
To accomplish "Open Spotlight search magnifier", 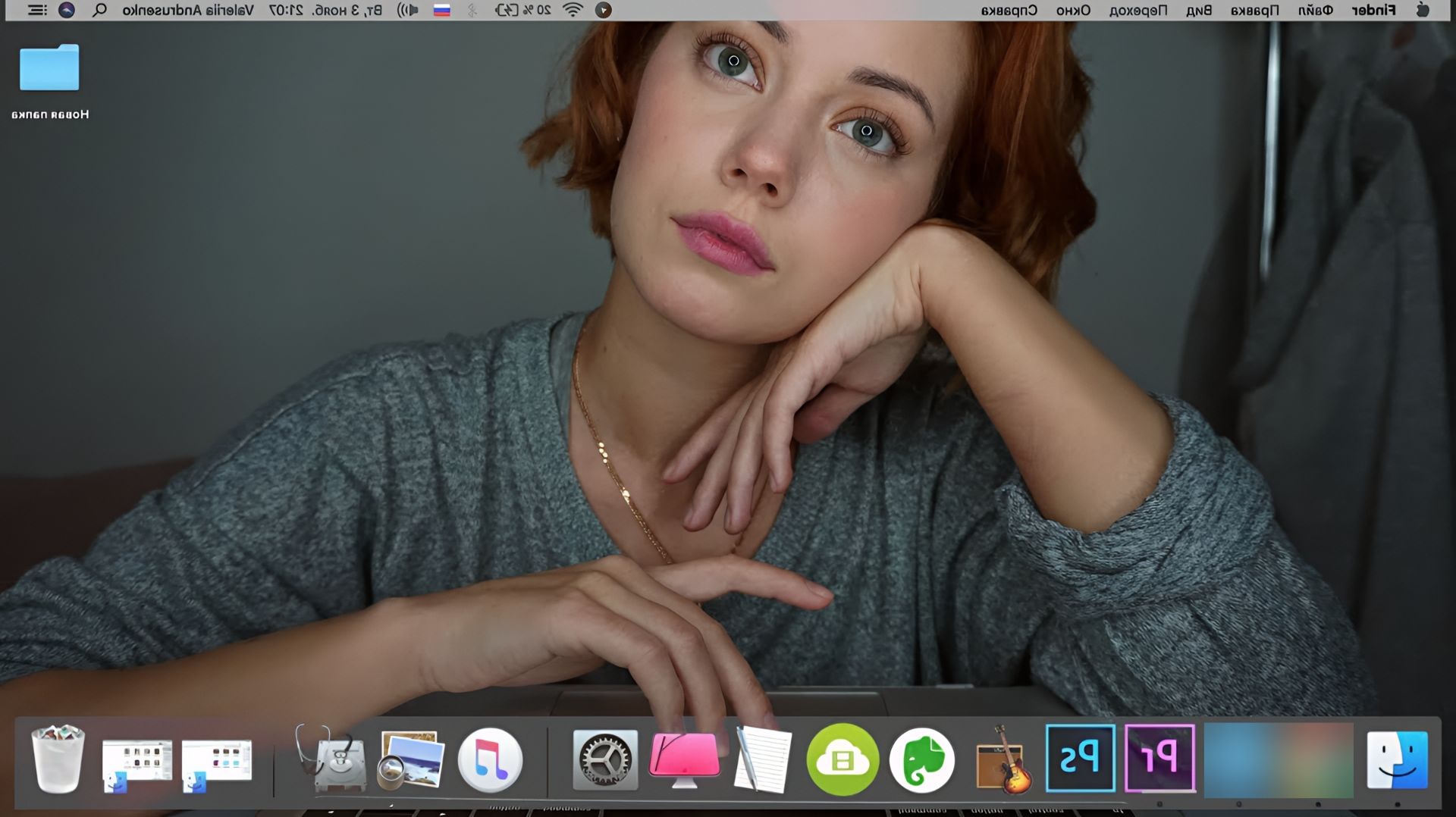I will tap(99, 10).
